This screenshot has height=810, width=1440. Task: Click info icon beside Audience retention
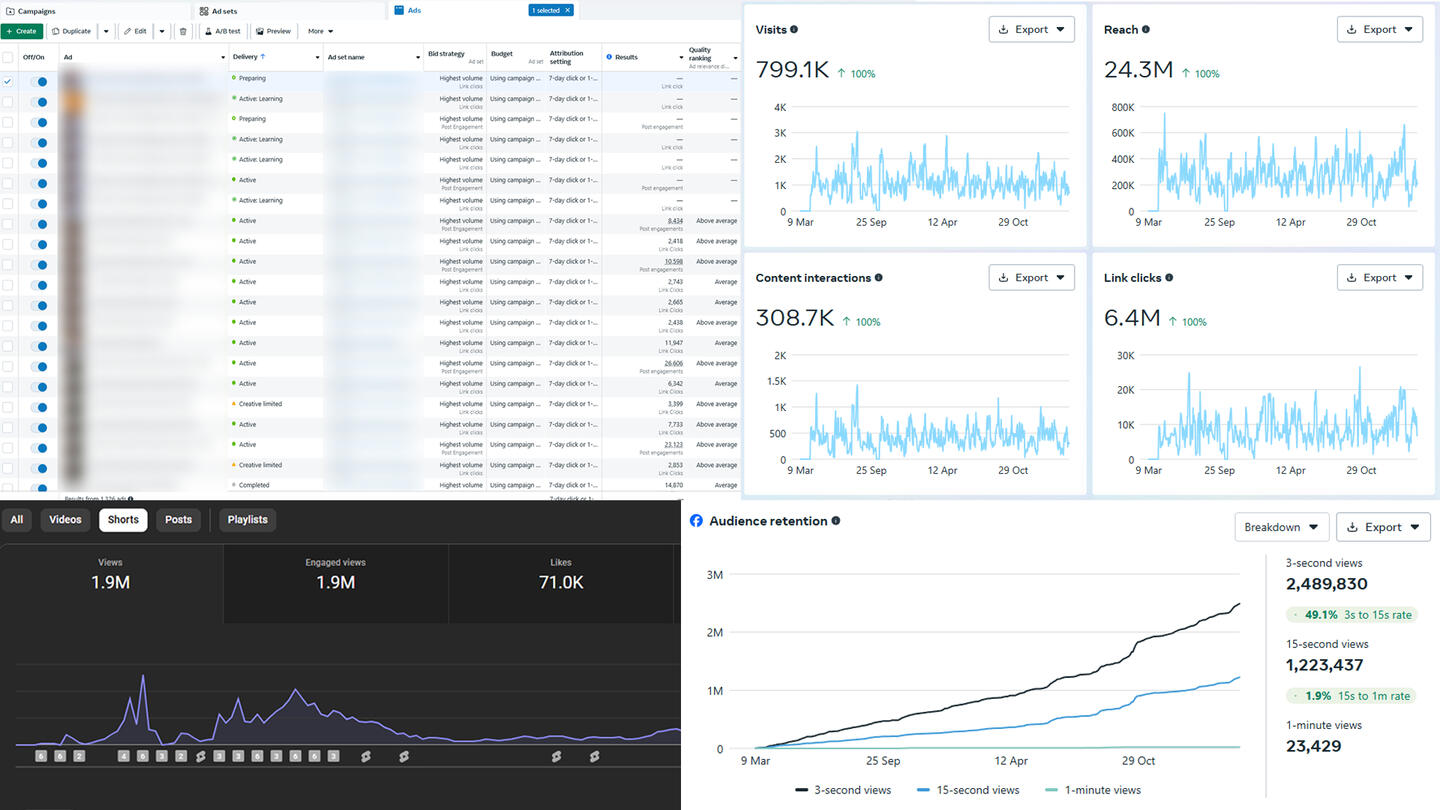click(x=836, y=521)
